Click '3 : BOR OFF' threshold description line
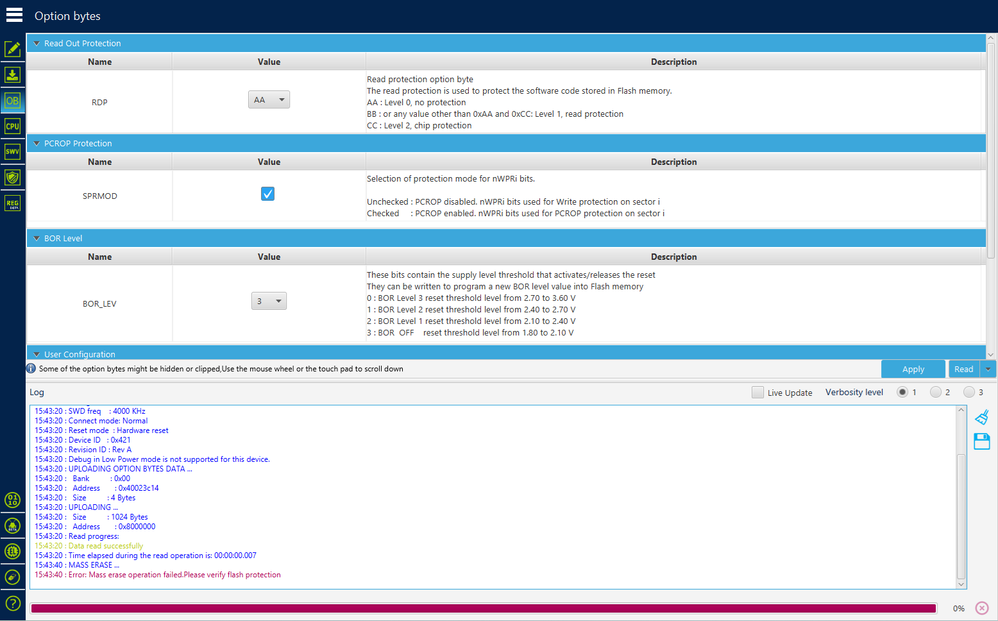Viewport: 998px width, 621px height. pos(470,333)
